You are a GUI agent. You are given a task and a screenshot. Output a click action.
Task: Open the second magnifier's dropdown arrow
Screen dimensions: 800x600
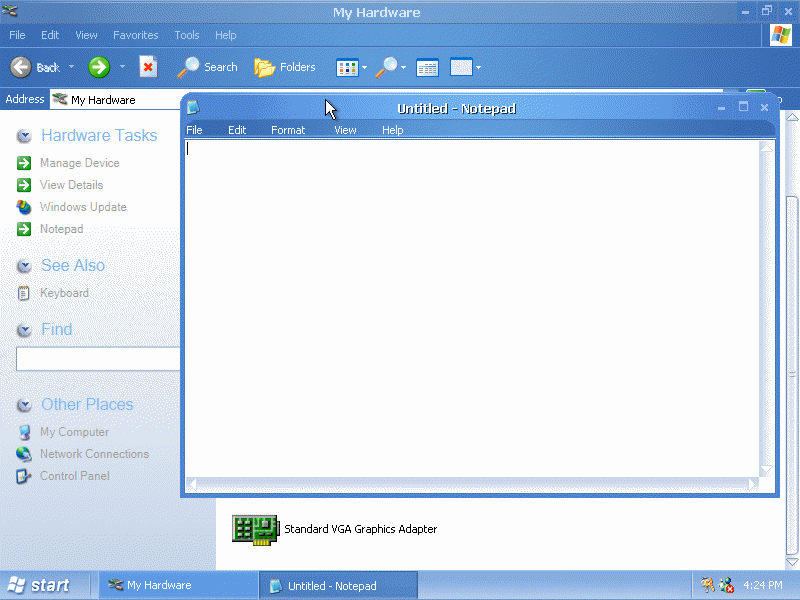tap(404, 67)
